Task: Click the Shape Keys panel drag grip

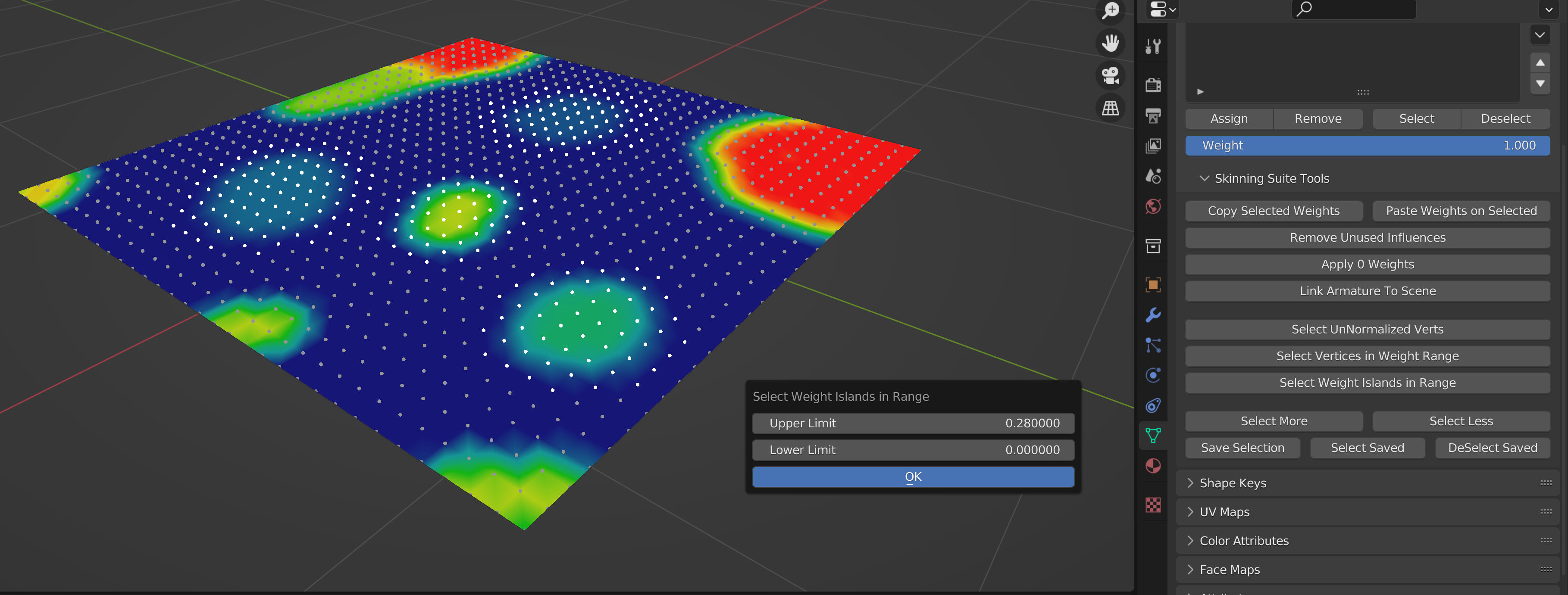Action: coord(1546,483)
